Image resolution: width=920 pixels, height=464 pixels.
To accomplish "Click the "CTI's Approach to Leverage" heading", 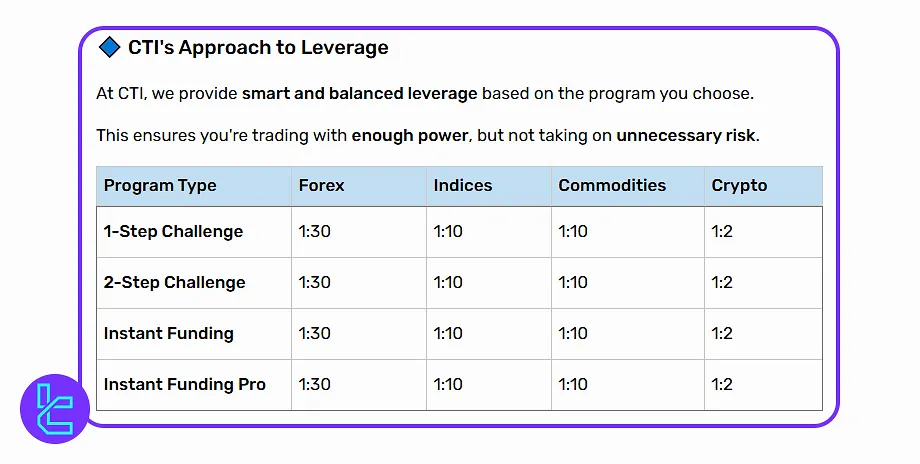I will [x=258, y=47].
